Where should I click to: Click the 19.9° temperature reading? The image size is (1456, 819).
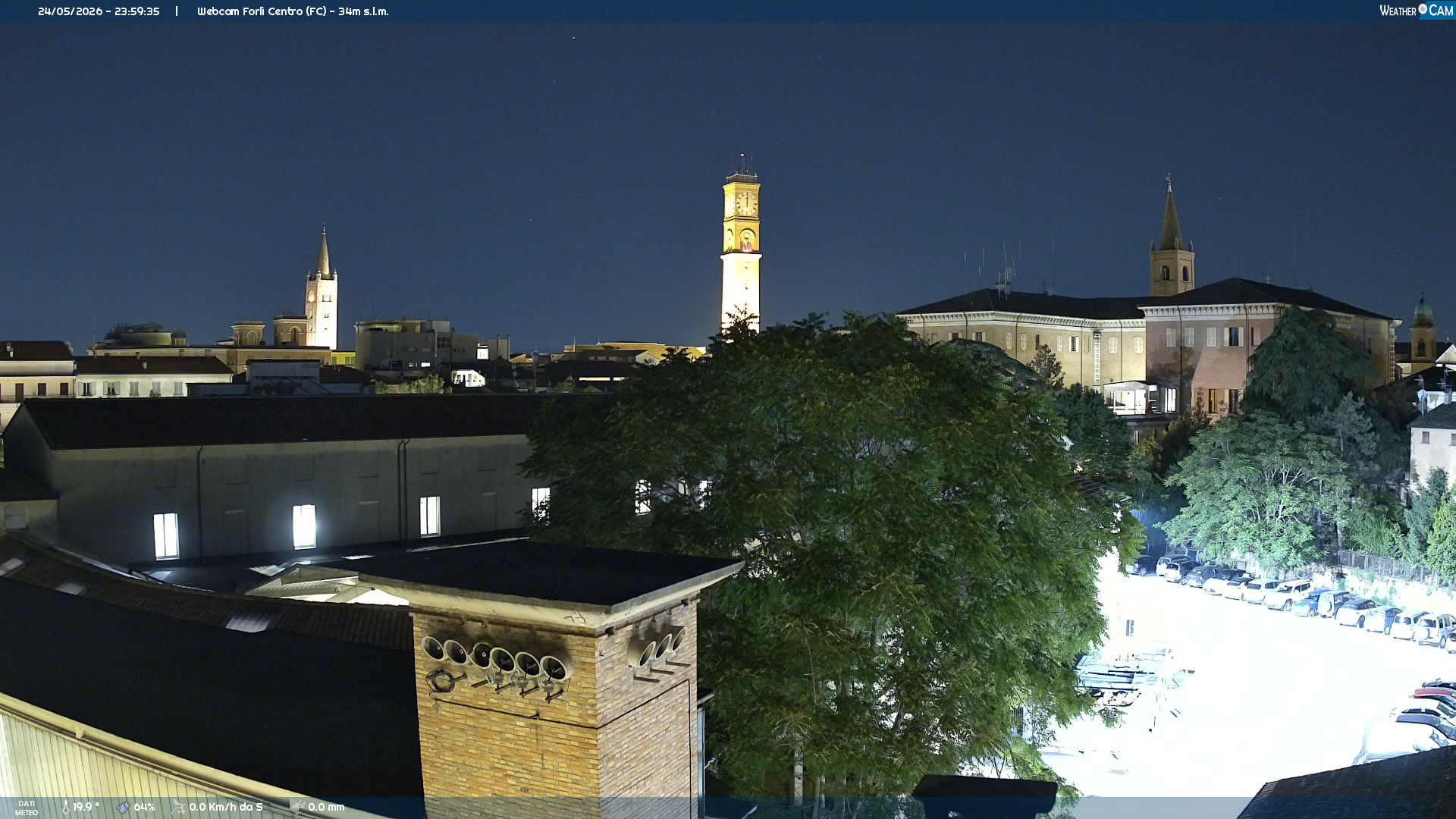click(86, 807)
